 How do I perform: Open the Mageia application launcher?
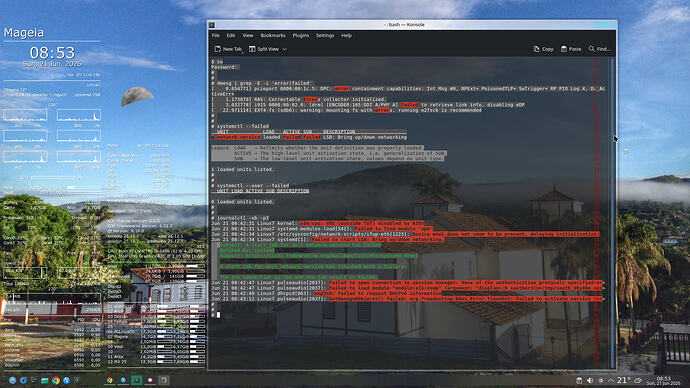(12, 380)
